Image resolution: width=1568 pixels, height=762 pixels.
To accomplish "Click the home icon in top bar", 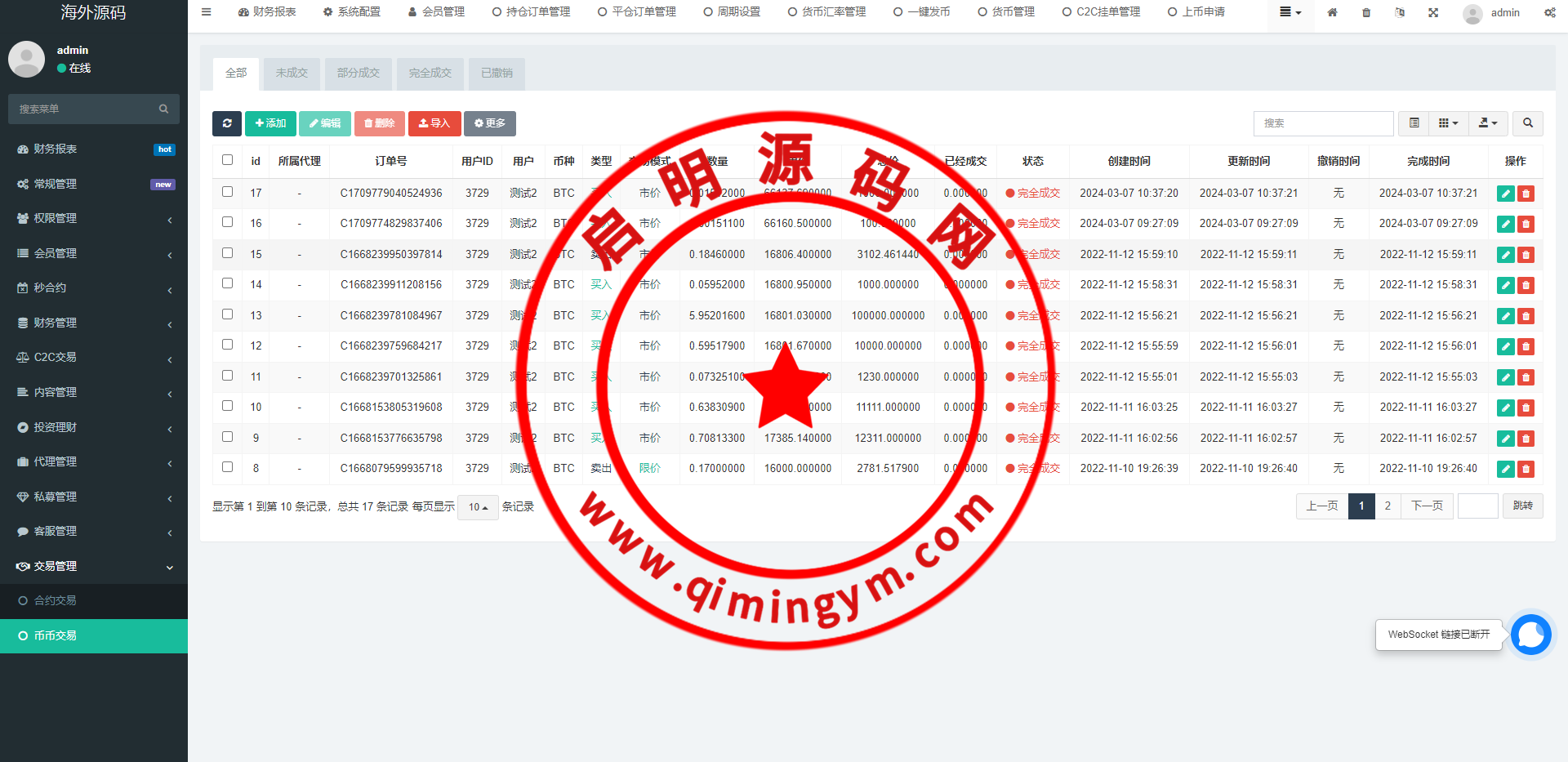I will (1332, 12).
